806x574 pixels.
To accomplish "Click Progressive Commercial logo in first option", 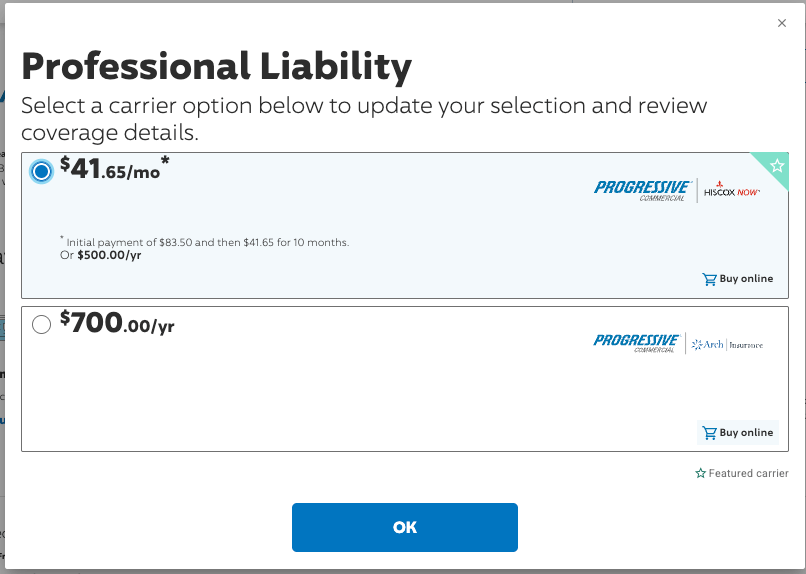I will tap(643, 191).
